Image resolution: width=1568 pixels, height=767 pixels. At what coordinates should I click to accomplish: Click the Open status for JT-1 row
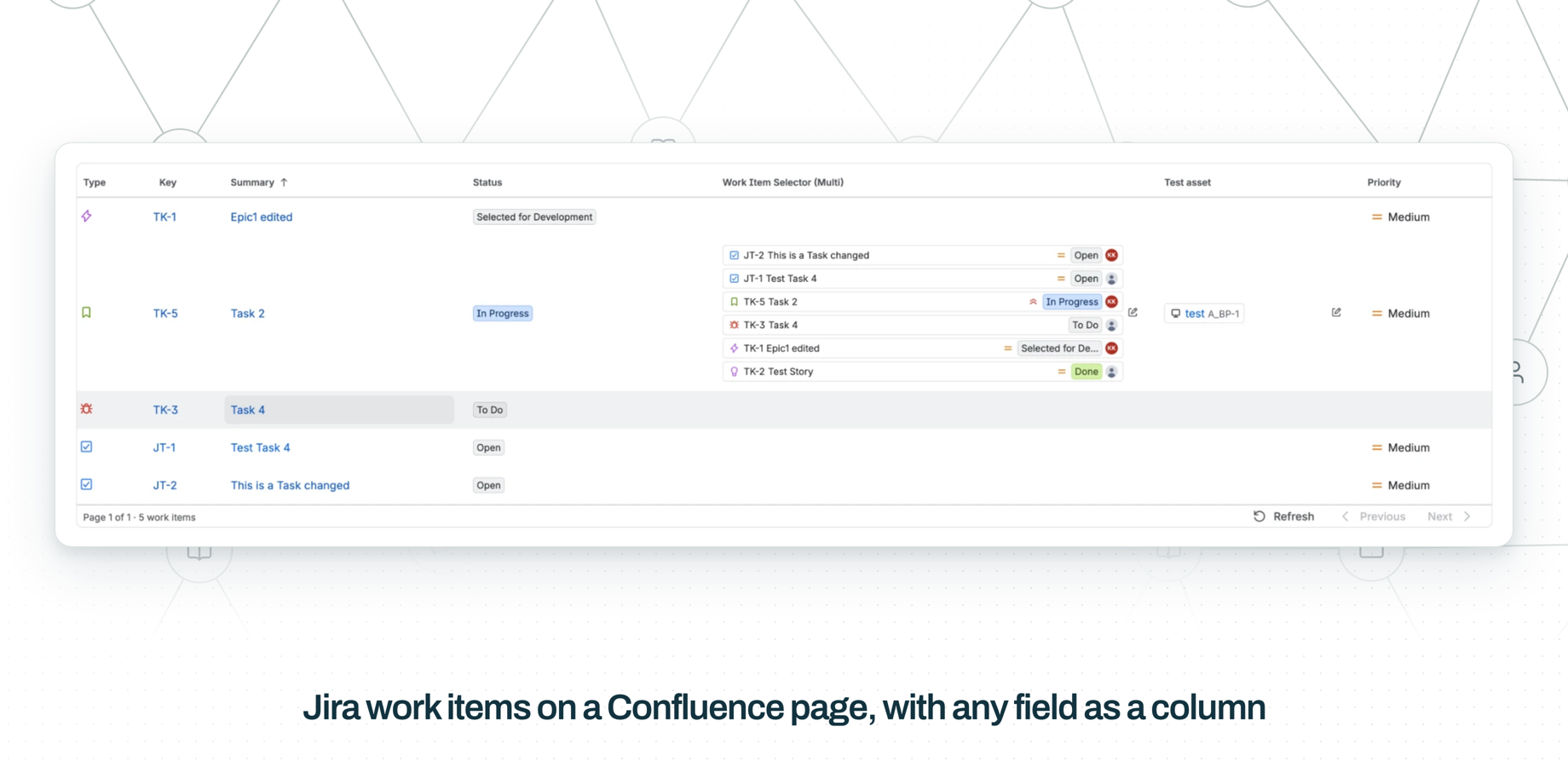click(x=488, y=447)
